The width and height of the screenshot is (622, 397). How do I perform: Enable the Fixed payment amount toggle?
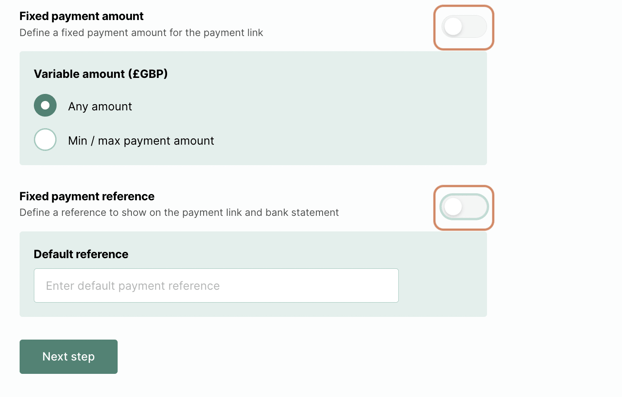pyautogui.click(x=464, y=27)
